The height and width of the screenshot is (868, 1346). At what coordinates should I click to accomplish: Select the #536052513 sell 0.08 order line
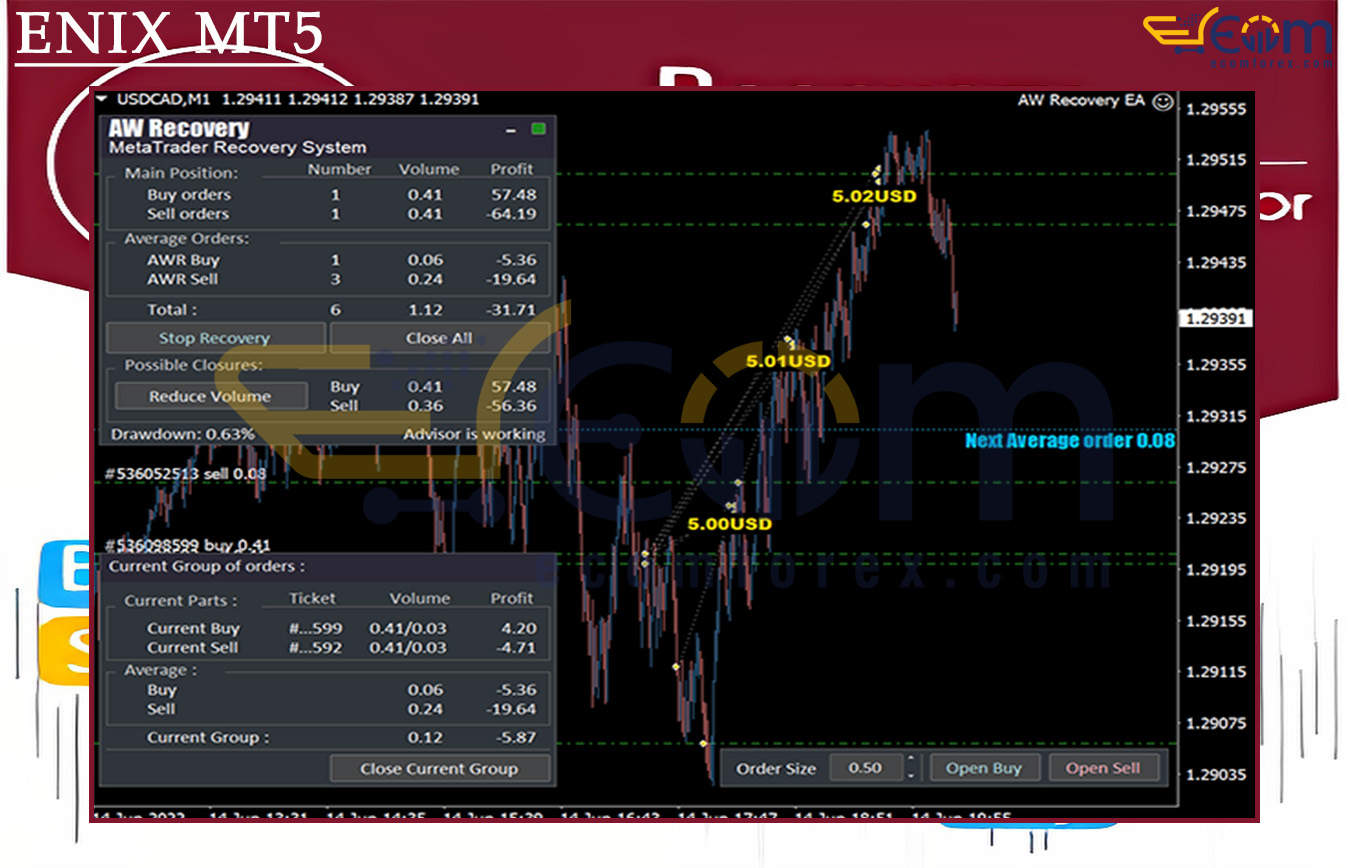[186, 474]
